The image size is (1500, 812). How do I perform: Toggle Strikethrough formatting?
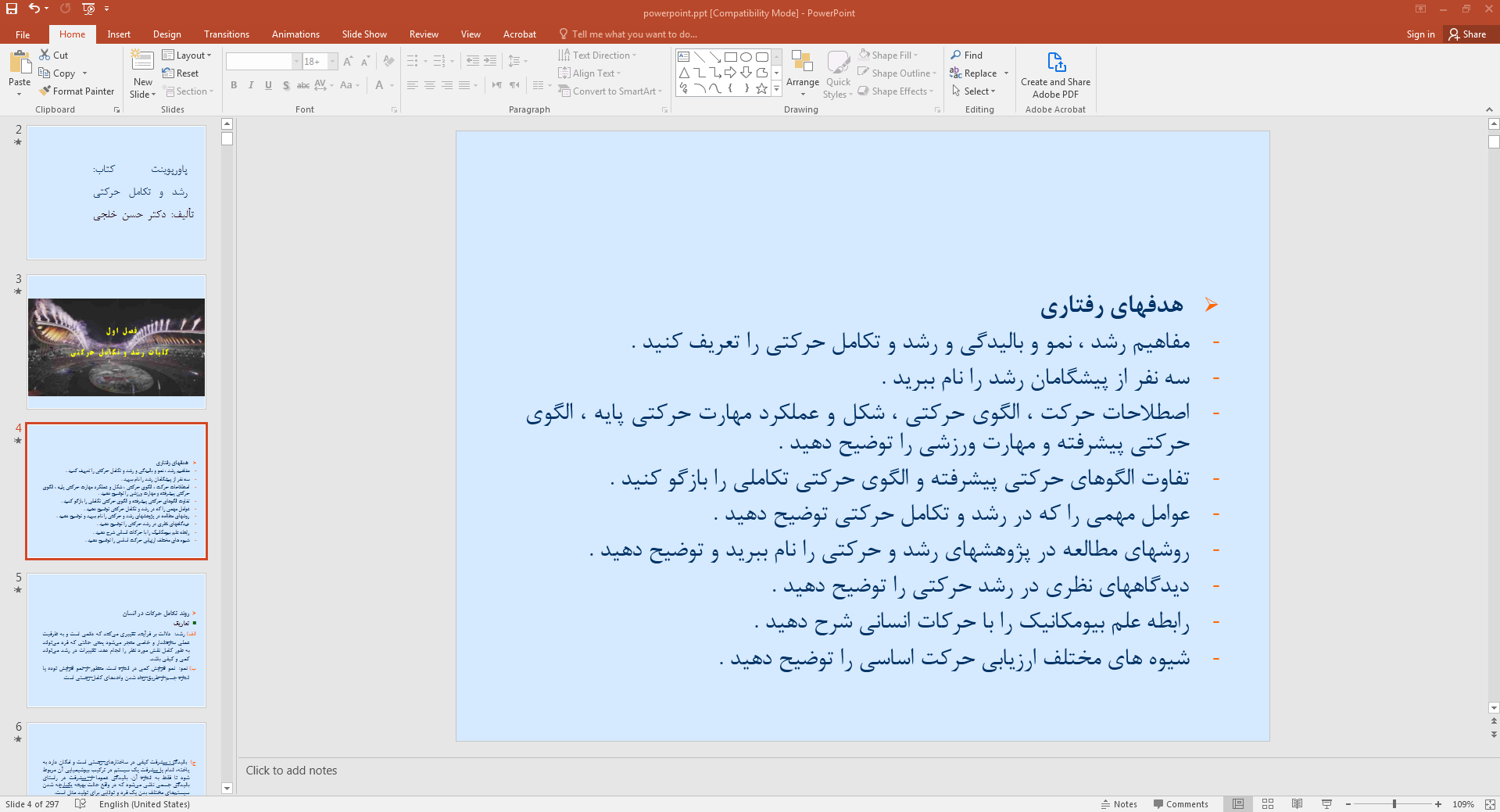tap(303, 85)
